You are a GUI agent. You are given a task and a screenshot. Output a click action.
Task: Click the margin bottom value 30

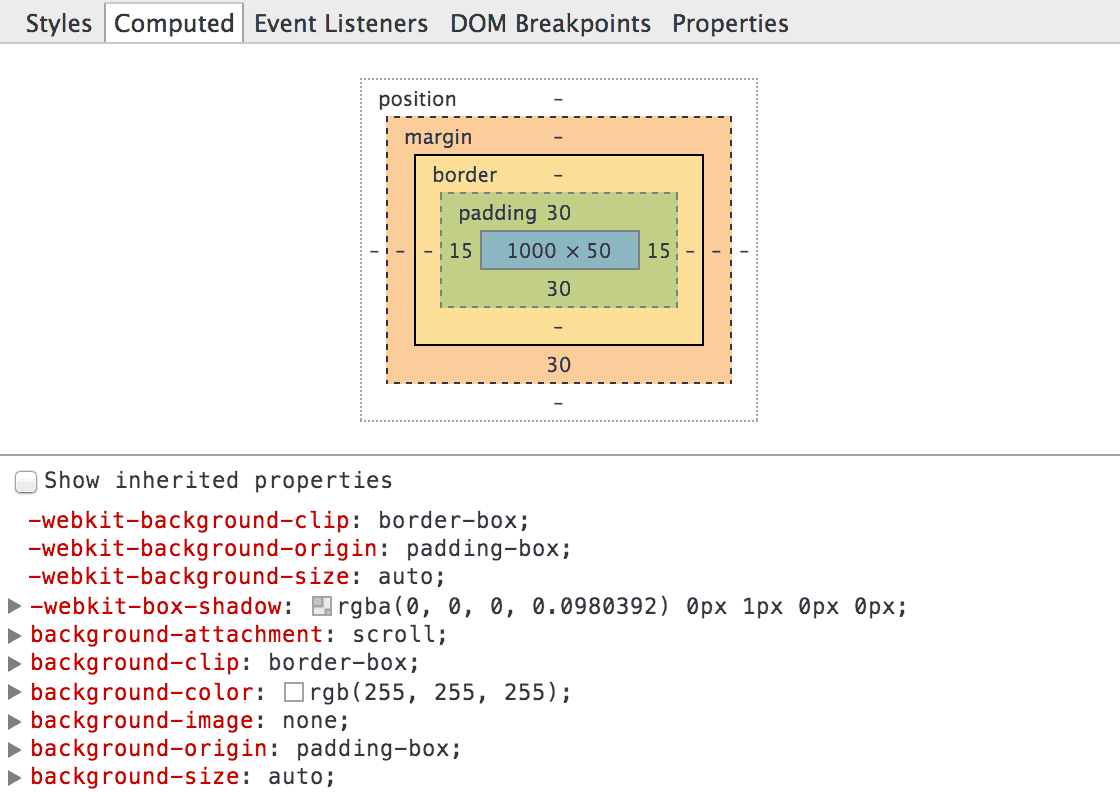click(x=558, y=365)
